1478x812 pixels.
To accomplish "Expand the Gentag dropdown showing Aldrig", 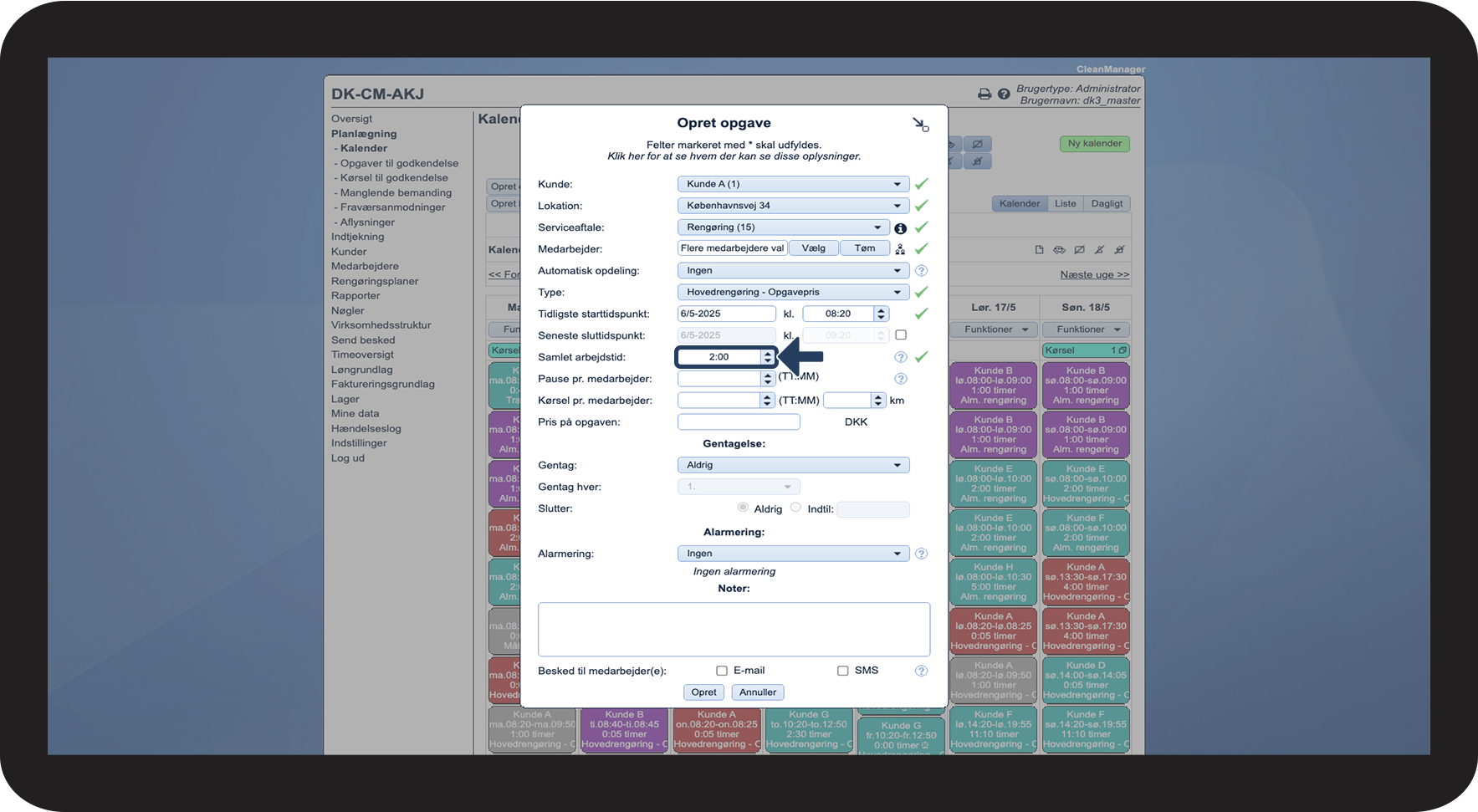I will click(793, 465).
